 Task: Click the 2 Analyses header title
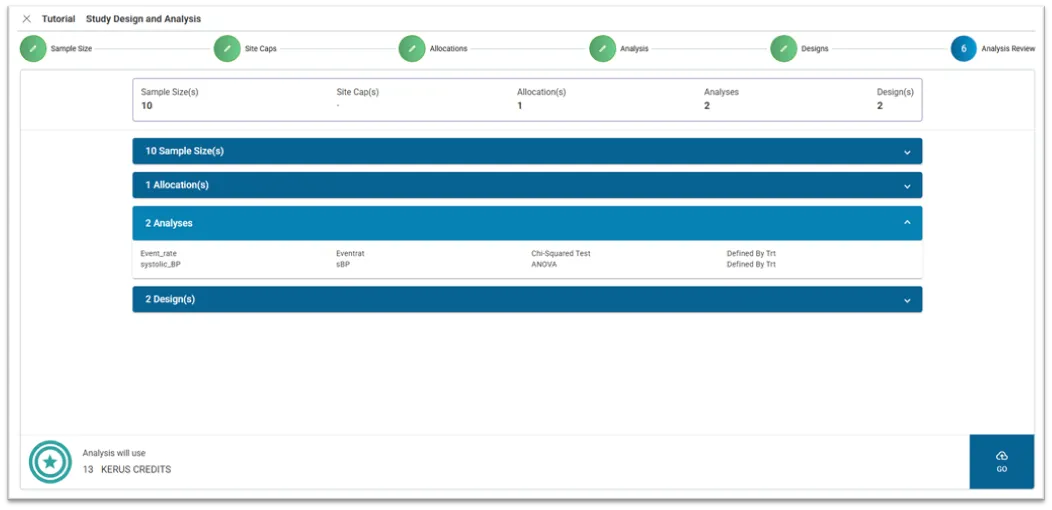(169, 223)
